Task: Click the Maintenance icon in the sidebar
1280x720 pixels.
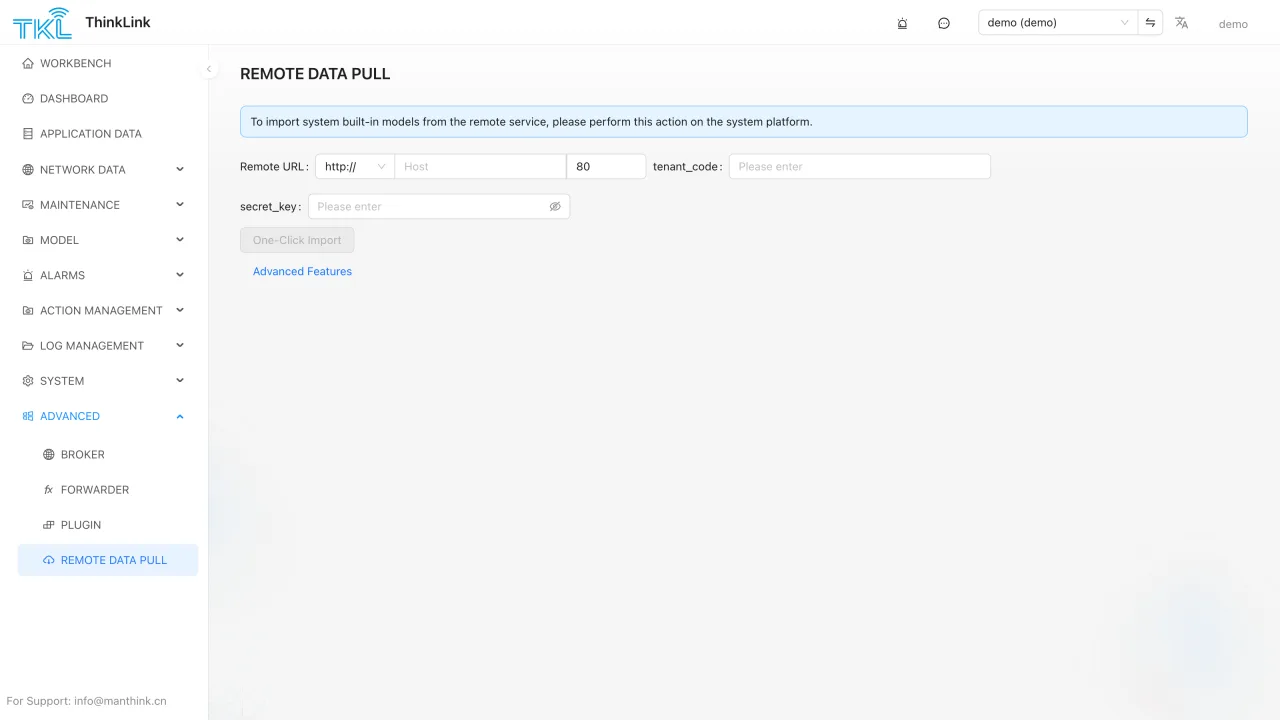Action: point(28,205)
